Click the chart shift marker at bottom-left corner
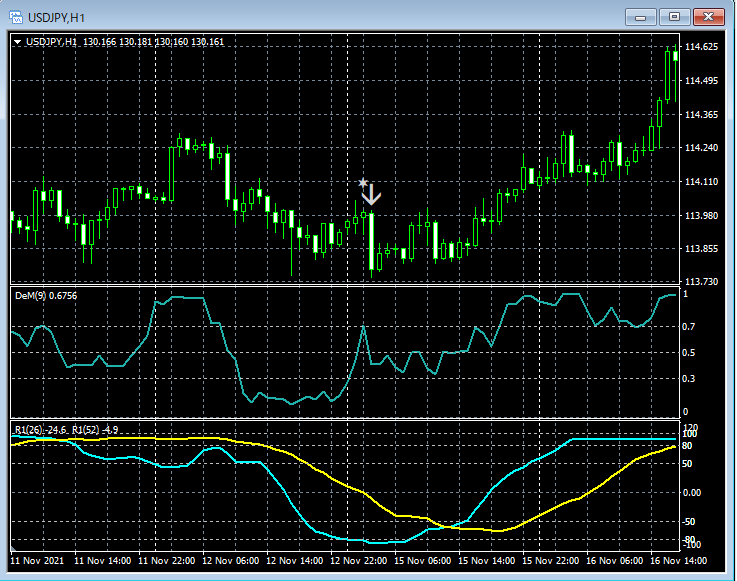 13,548
